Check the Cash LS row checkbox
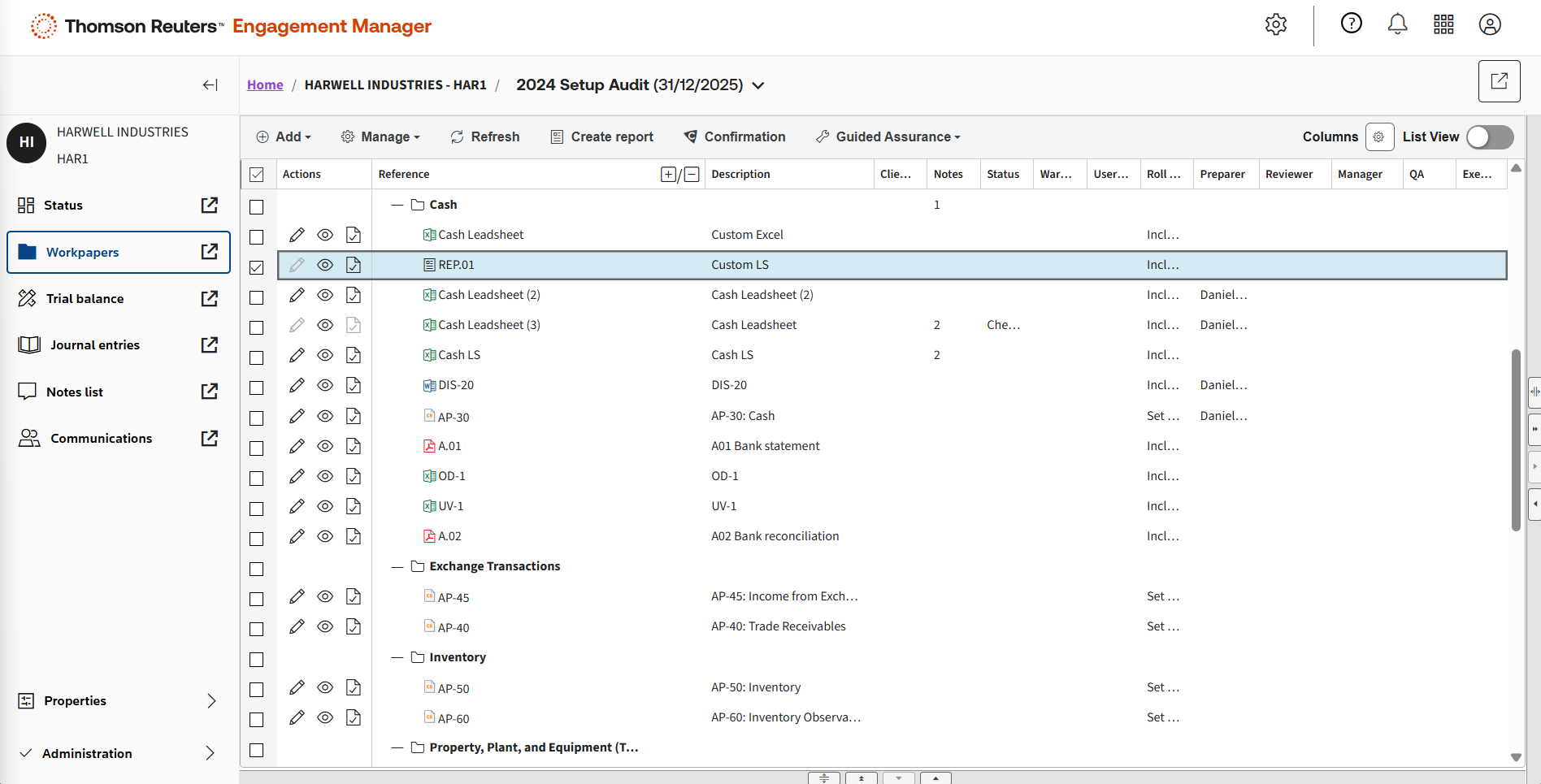The image size is (1541, 784). pyautogui.click(x=257, y=357)
